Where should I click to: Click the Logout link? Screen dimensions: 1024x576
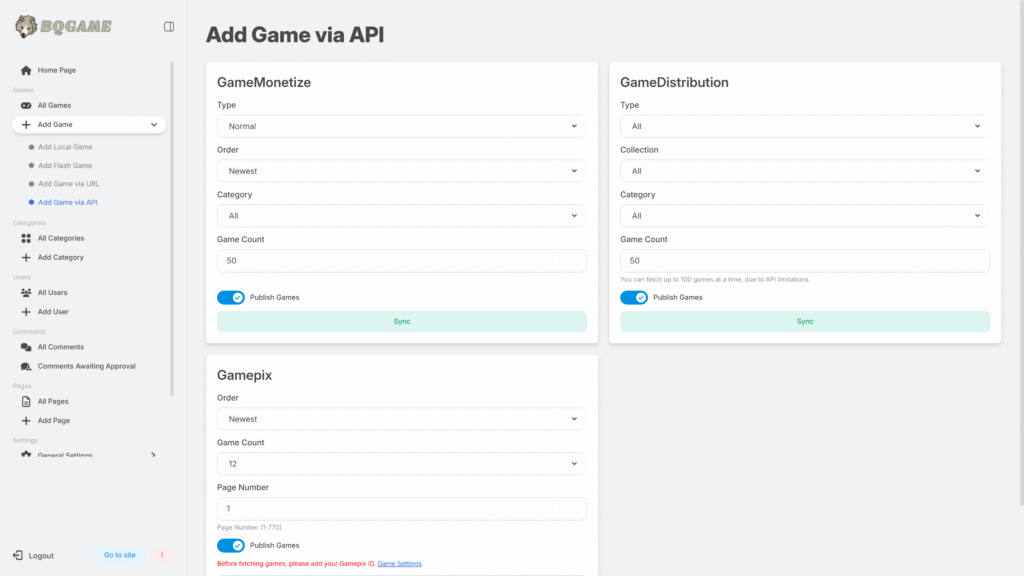tap(41, 556)
